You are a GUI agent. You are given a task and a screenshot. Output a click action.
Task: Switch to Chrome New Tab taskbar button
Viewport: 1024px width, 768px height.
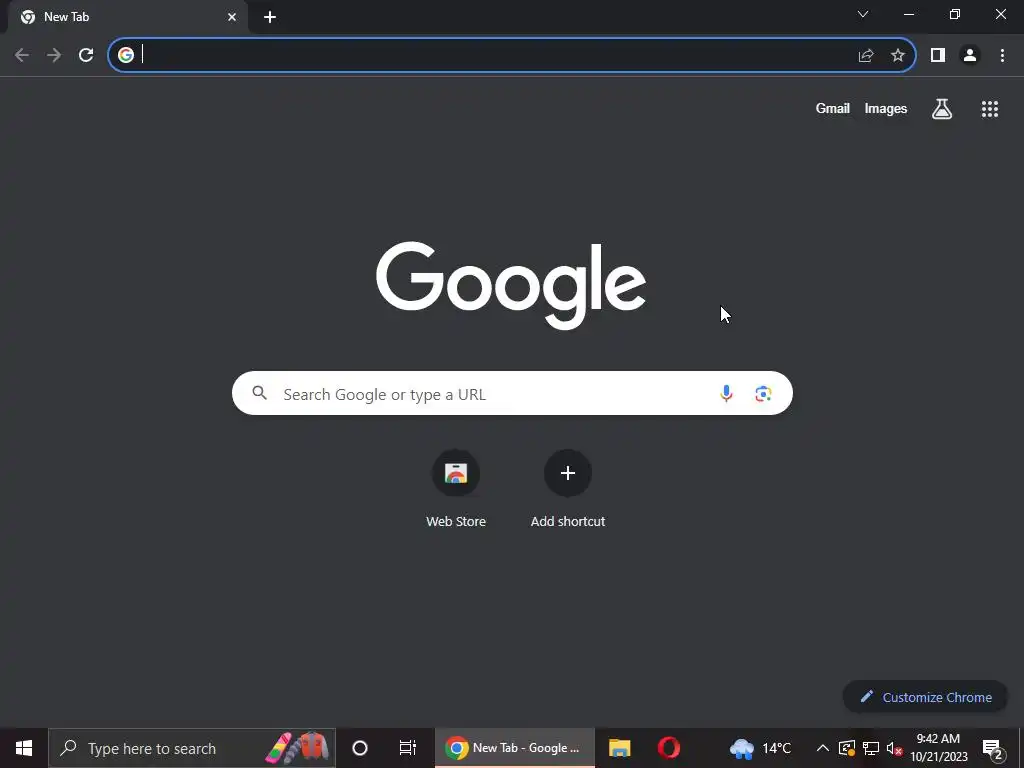(x=515, y=748)
